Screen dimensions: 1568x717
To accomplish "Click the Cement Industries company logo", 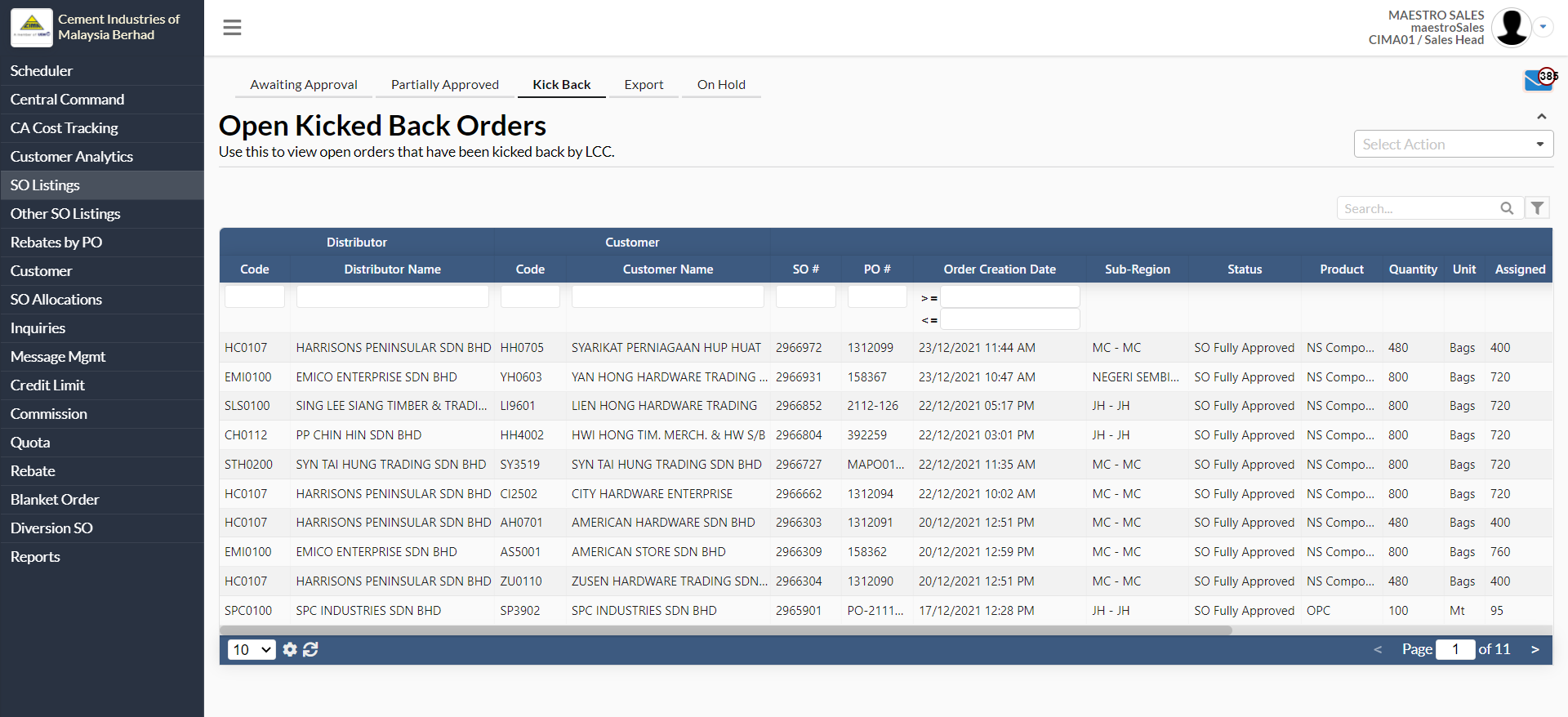I will (32, 27).
